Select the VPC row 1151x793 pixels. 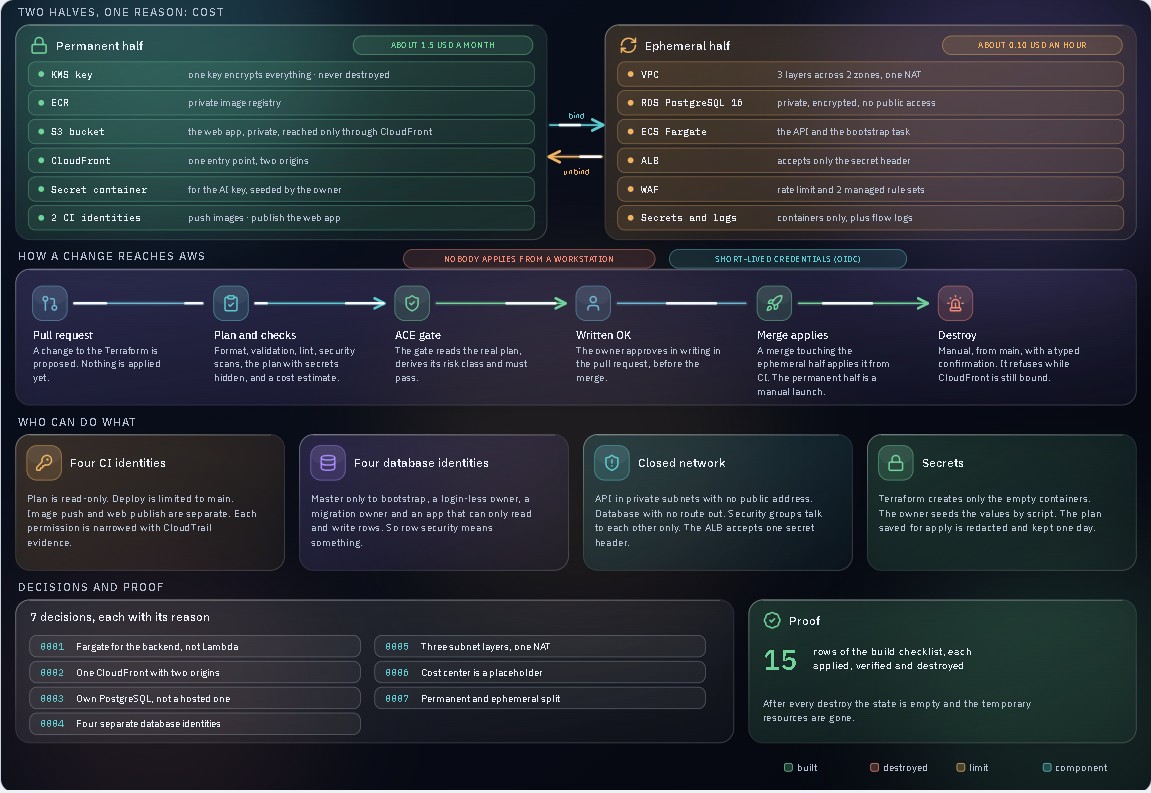tap(871, 75)
